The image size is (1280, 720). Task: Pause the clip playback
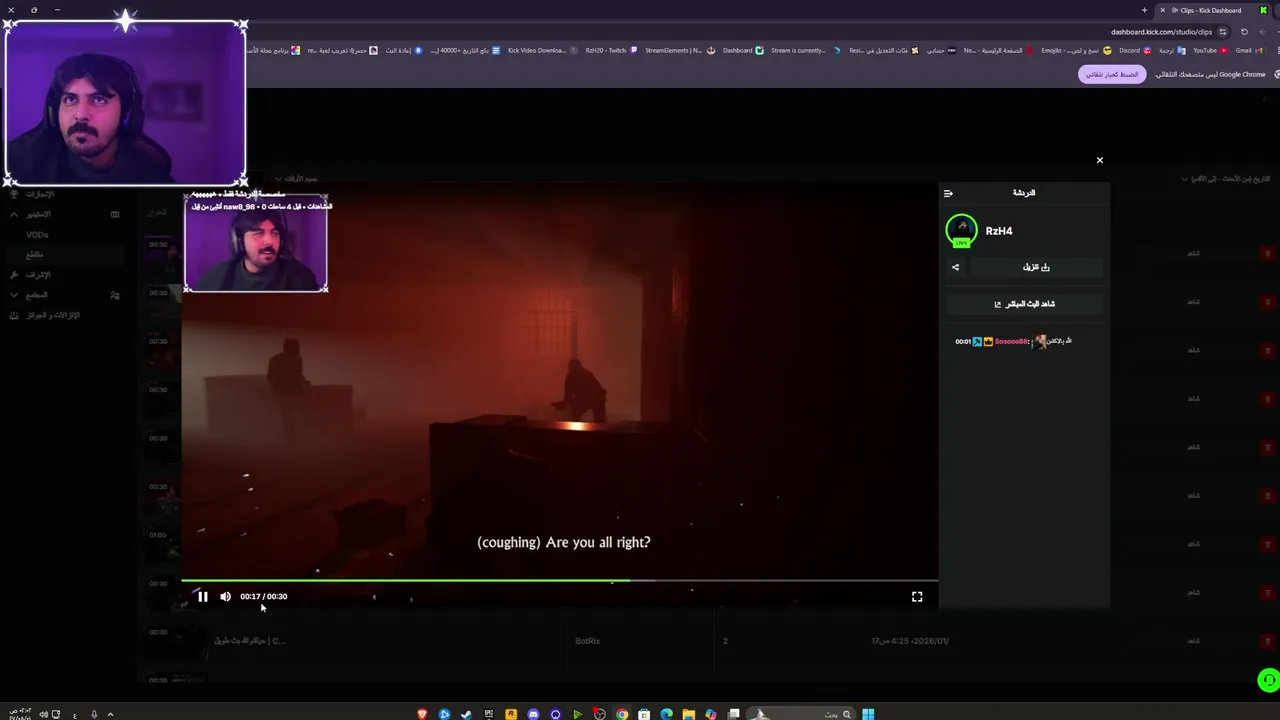[x=202, y=597]
